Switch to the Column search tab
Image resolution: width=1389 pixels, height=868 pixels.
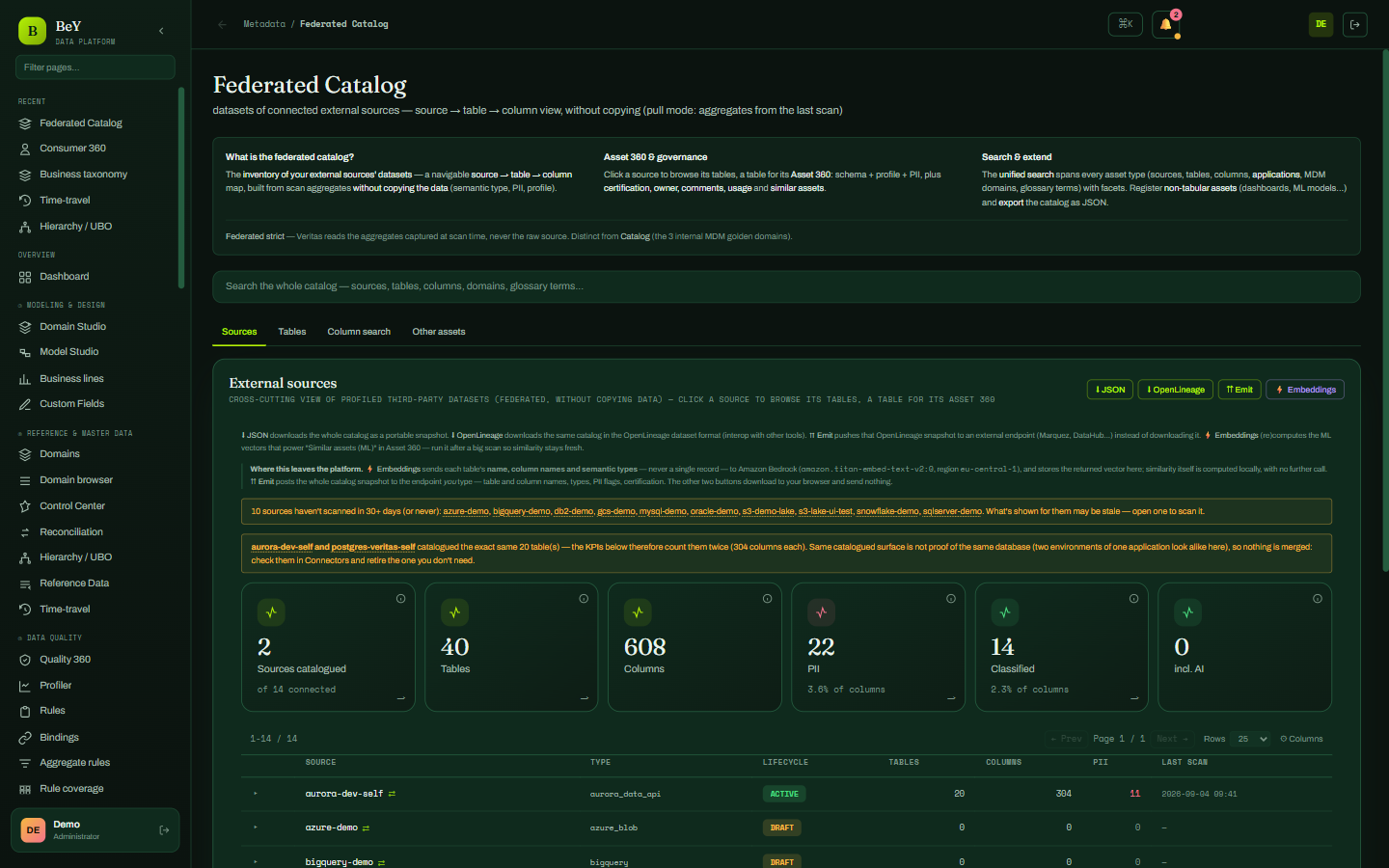click(359, 332)
